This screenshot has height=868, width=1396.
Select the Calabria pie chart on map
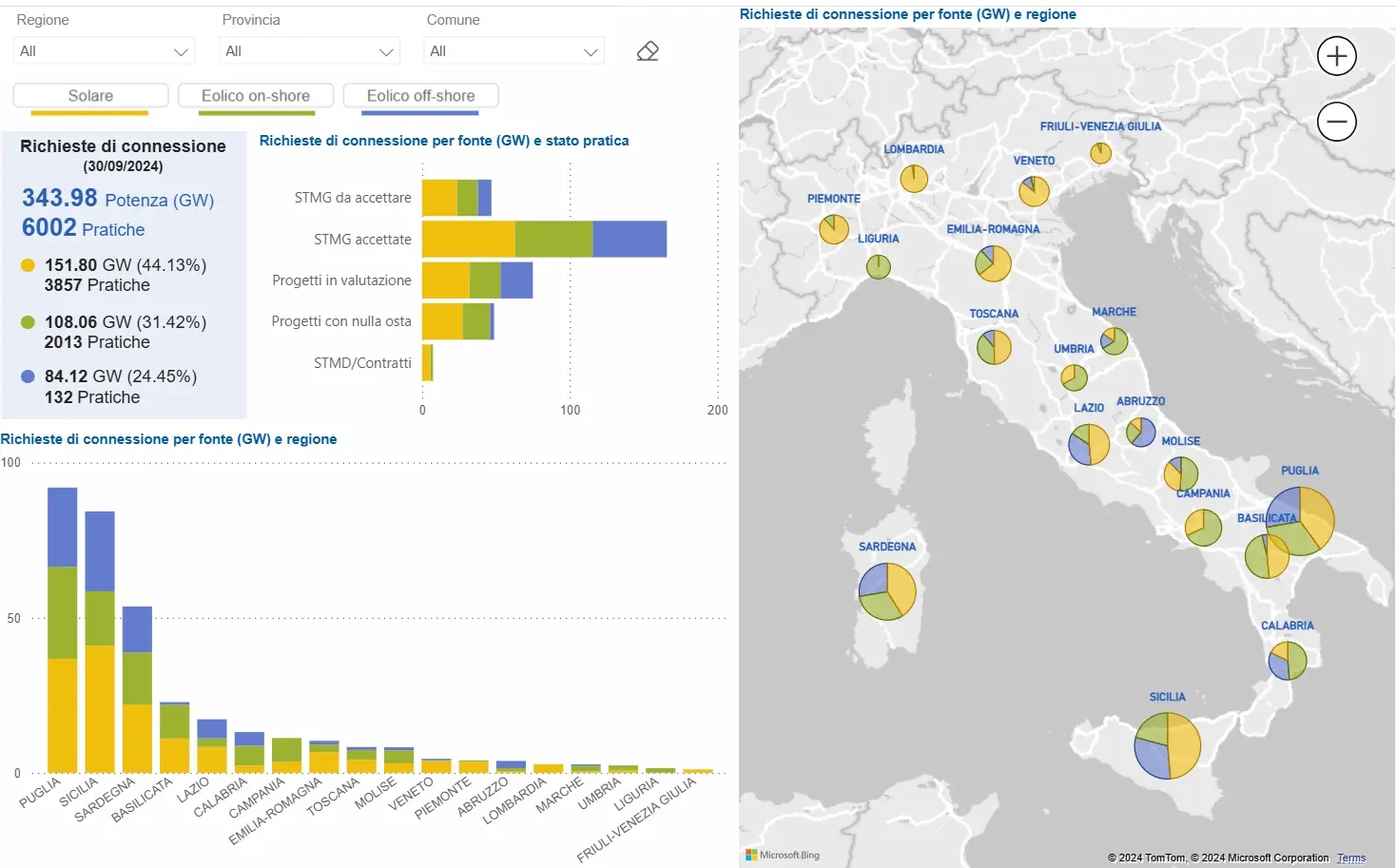pos(1288,661)
